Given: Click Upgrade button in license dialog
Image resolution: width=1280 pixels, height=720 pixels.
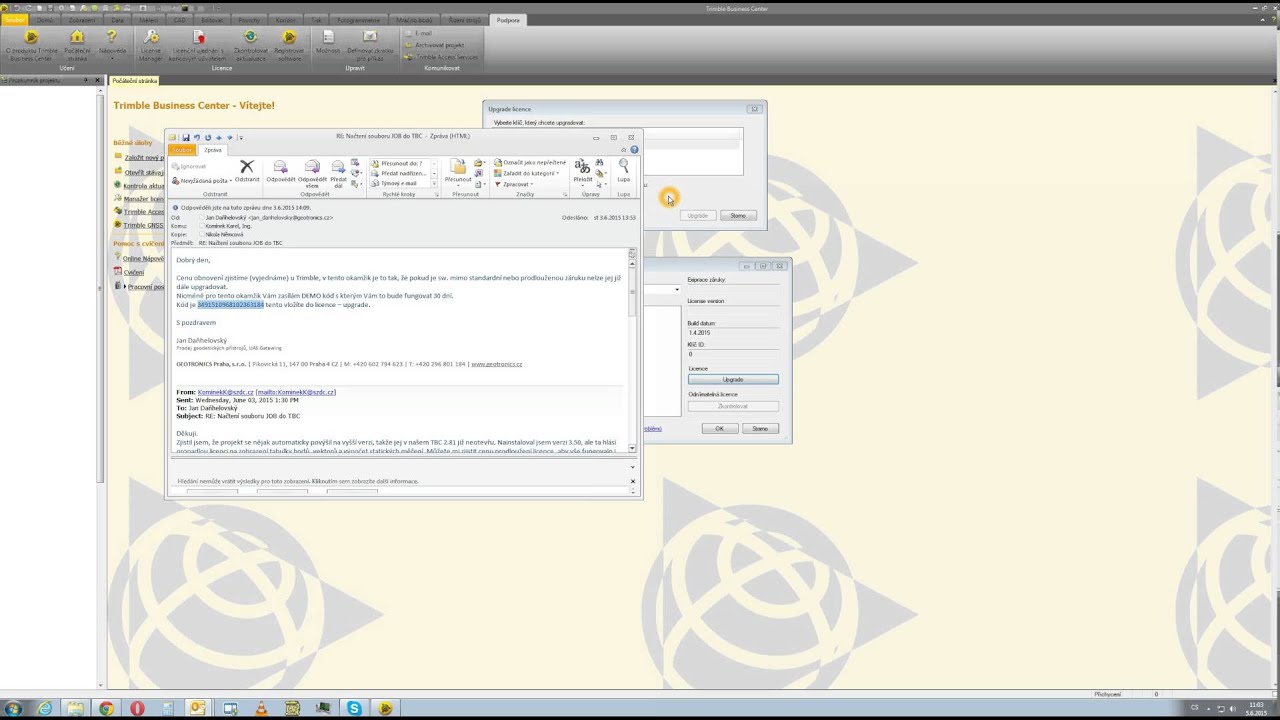Looking at the screenshot, I should (x=733, y=380).
